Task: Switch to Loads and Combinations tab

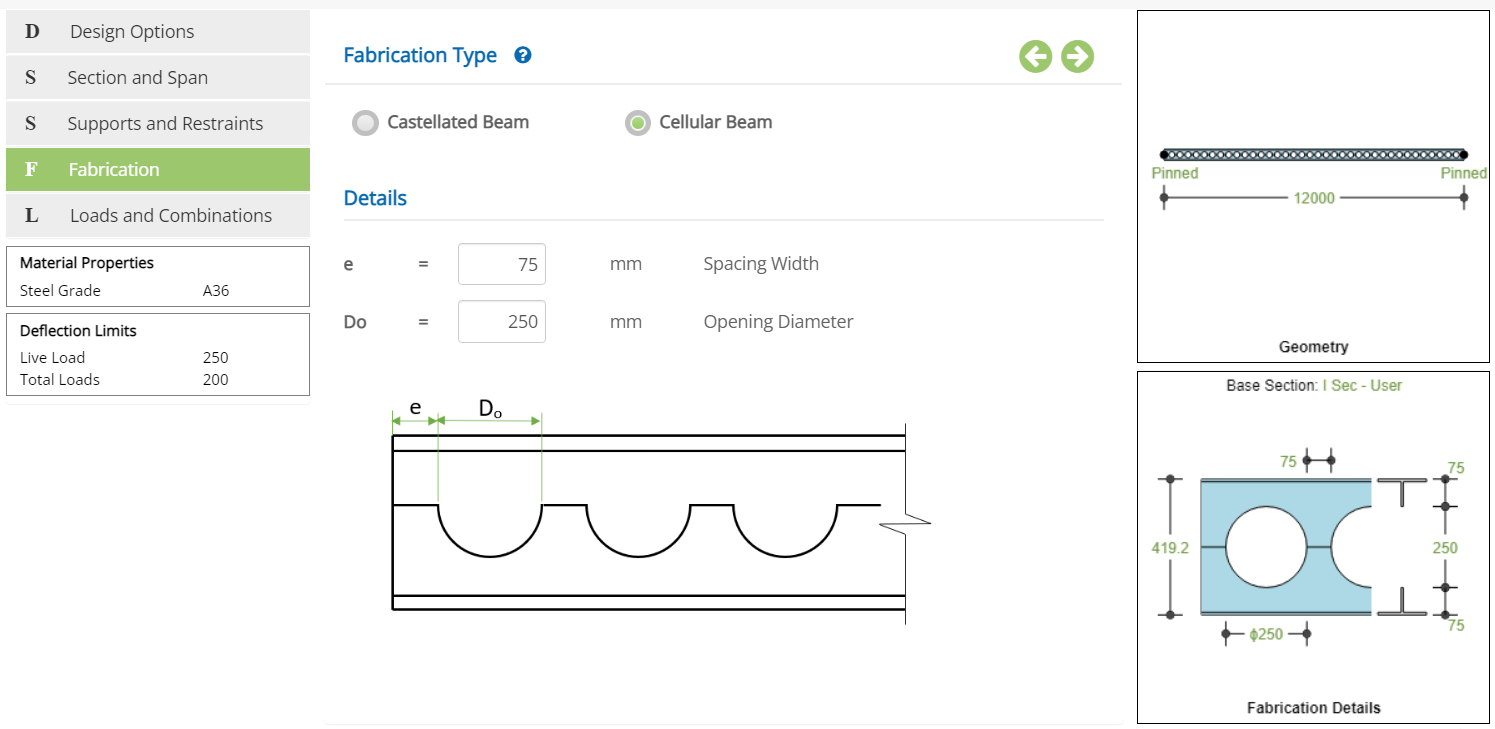Action: click(x=171, y=216)
